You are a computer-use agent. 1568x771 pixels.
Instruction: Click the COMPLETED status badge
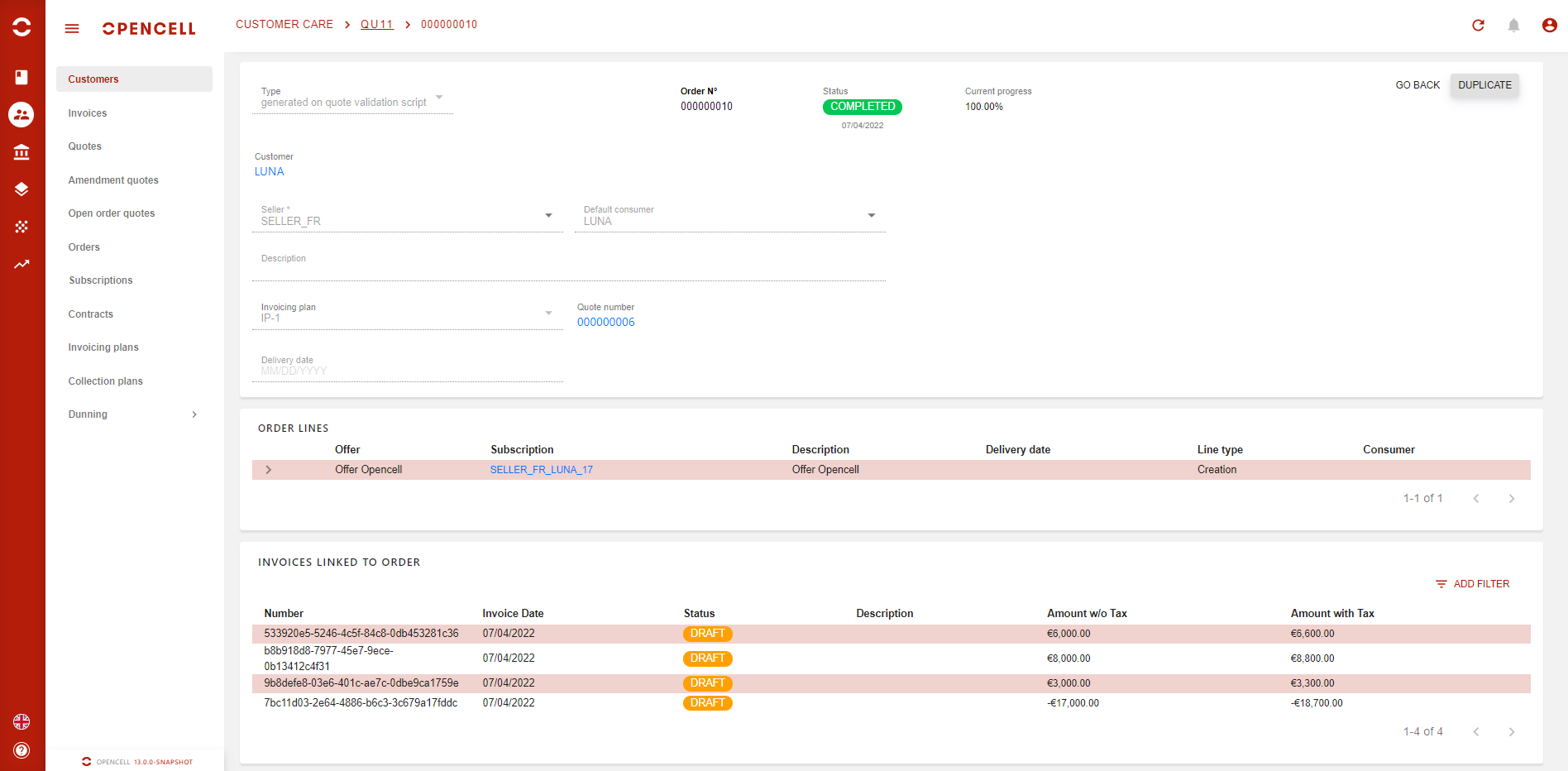[x=863, y=107]
